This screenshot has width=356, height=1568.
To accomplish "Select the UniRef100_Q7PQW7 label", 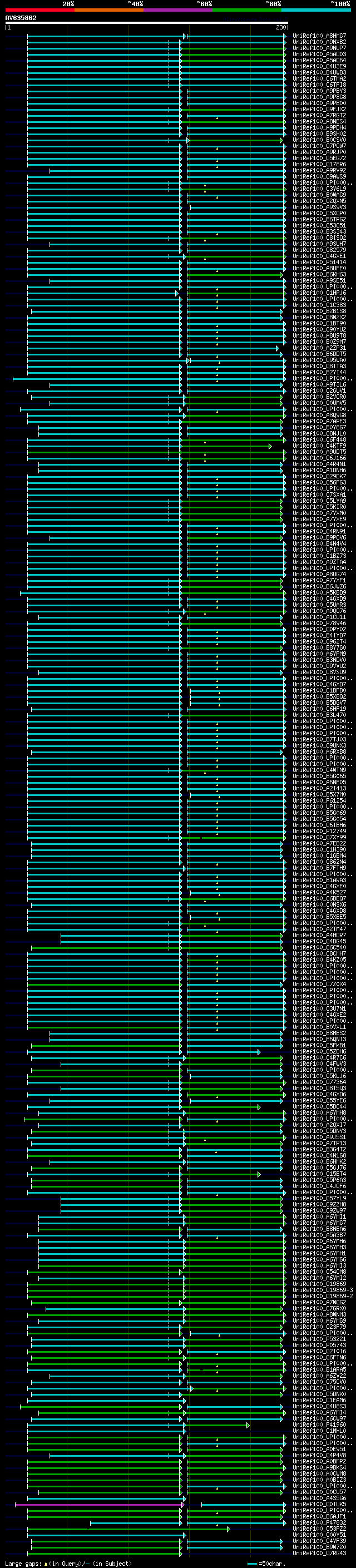I will pyautogui.click(x=319, y=146).
